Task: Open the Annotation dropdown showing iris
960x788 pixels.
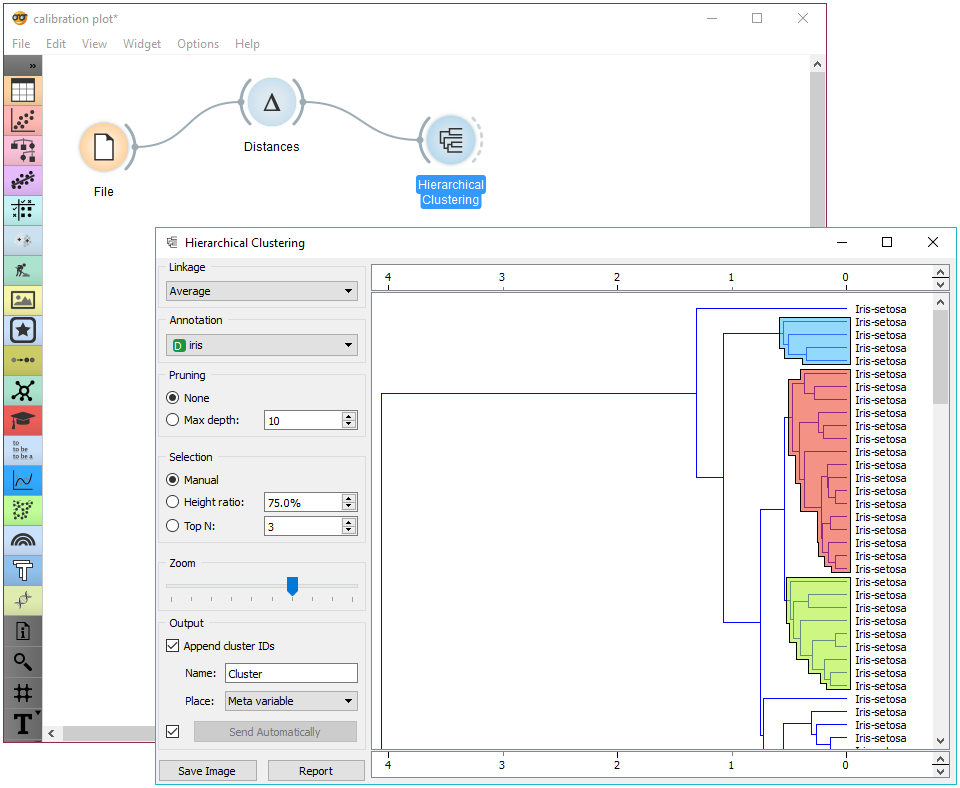Action: click(x=261, y=344)
